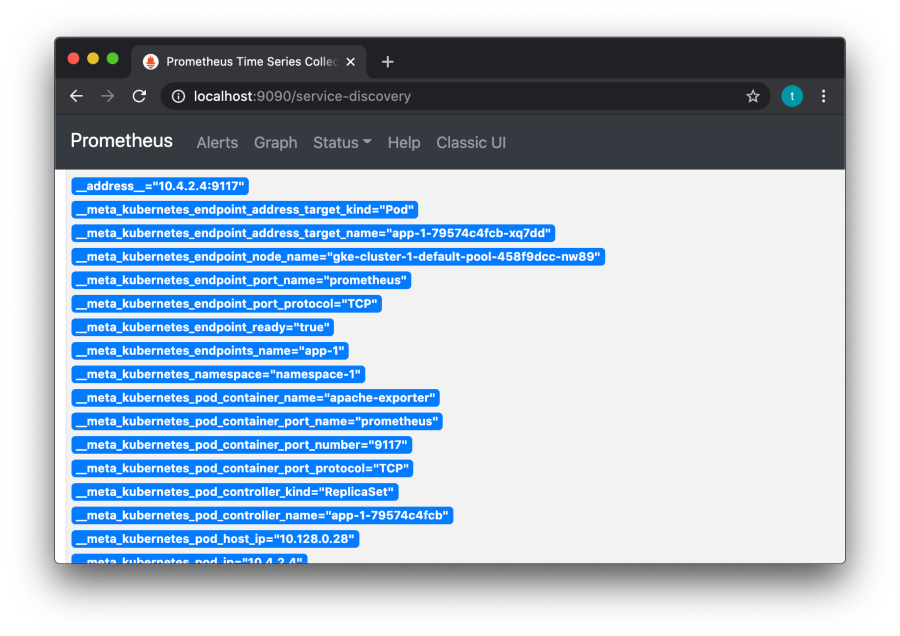Open the Graph page
Viewport: 900px width, 636px height.
276,143
